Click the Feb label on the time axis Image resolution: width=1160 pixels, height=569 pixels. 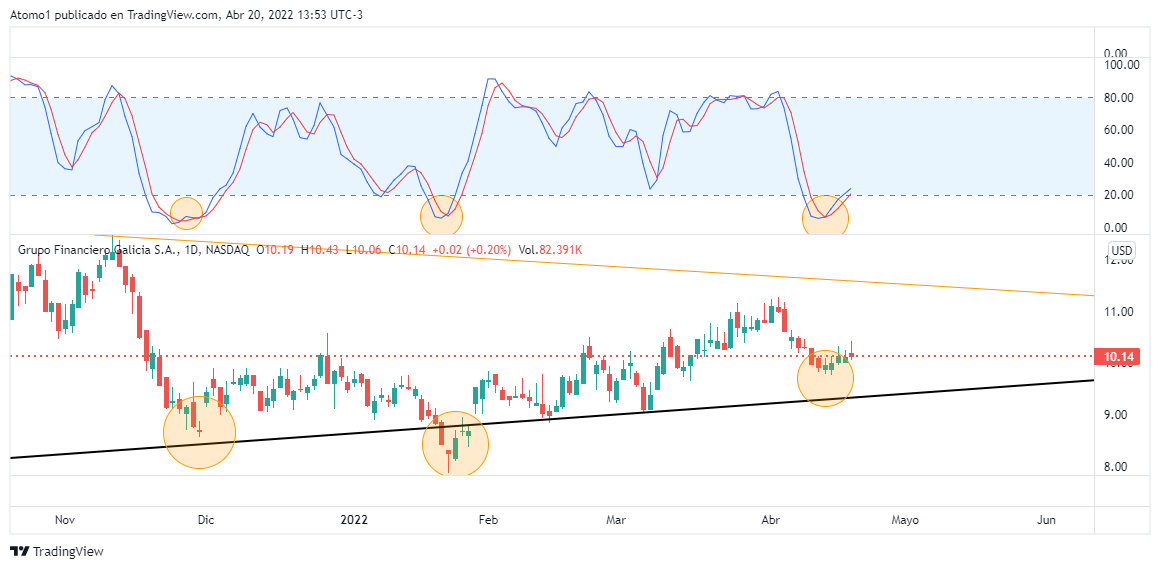click(487, 520)
